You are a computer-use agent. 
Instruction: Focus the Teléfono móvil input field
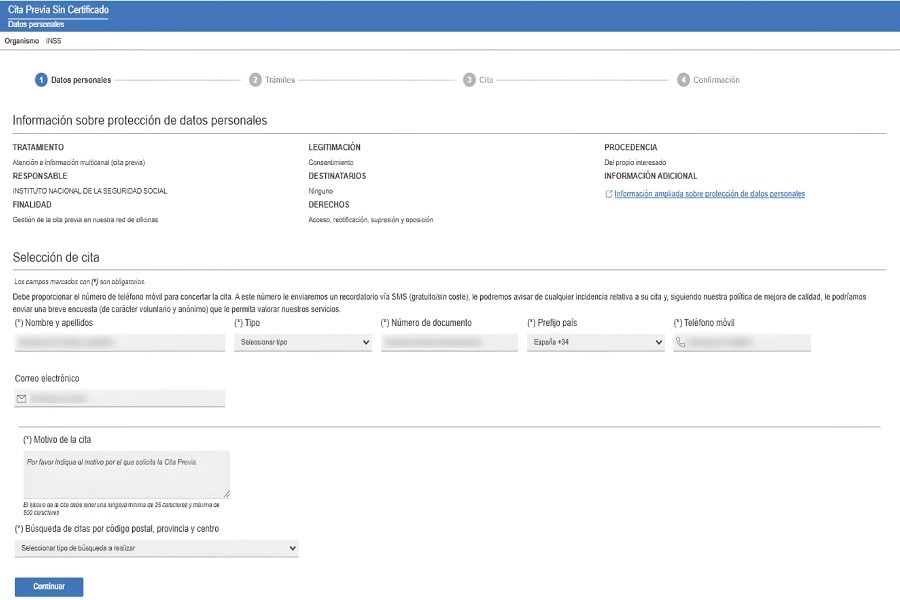coord(742,342)
